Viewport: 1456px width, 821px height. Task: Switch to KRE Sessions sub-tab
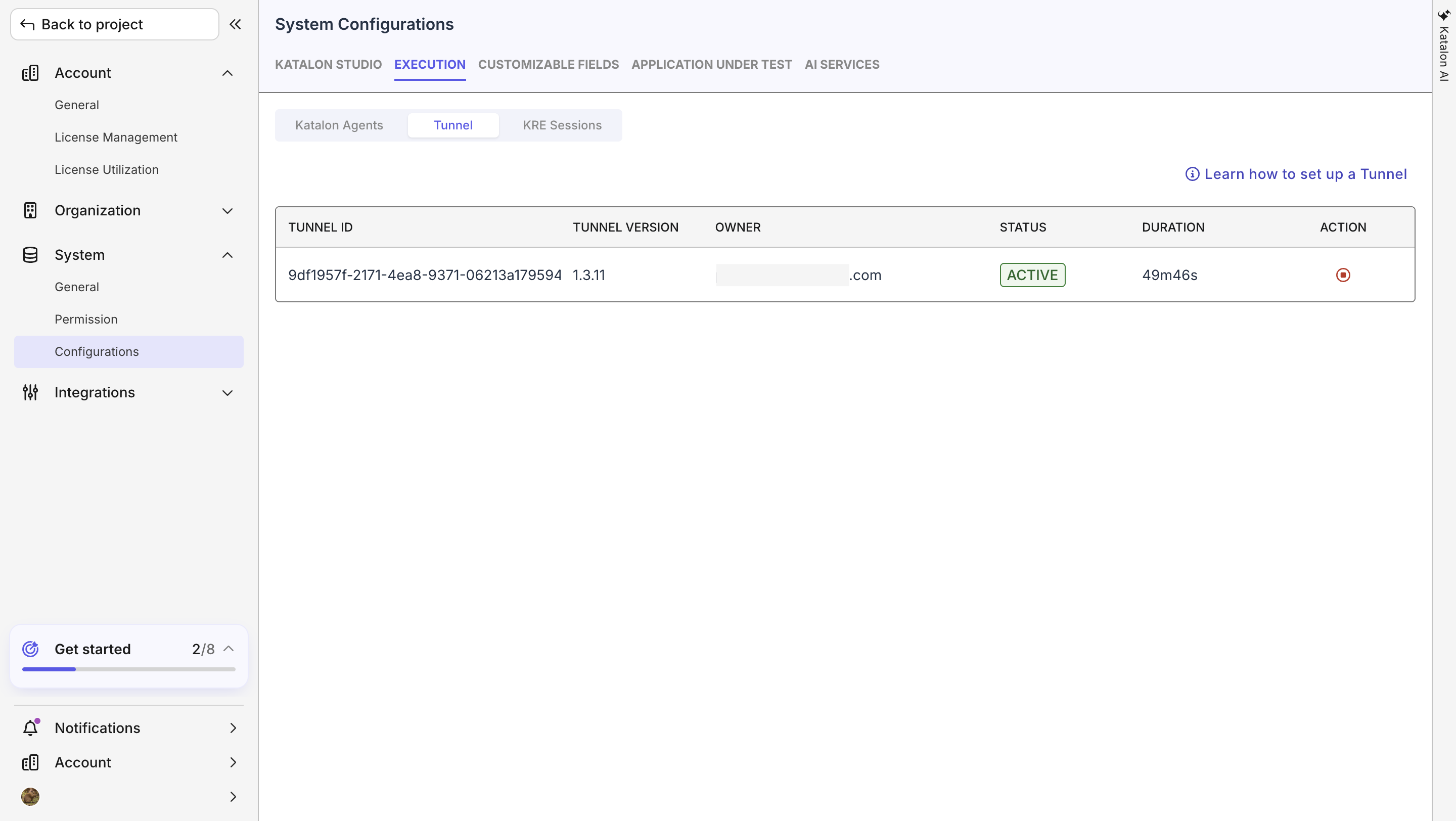coord(562,125)
